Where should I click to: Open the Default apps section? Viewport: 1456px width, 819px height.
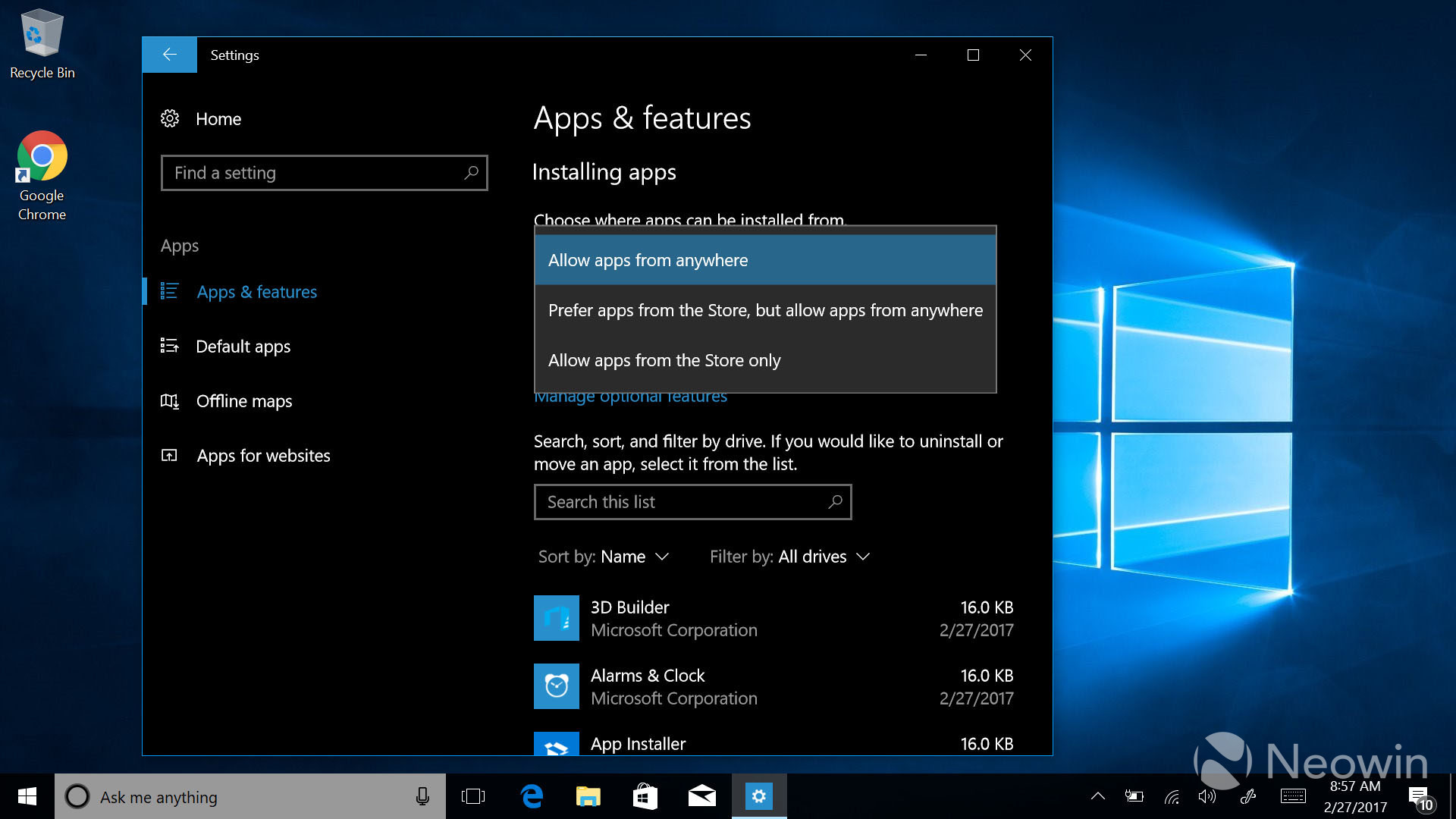click(x=243, y=347)
